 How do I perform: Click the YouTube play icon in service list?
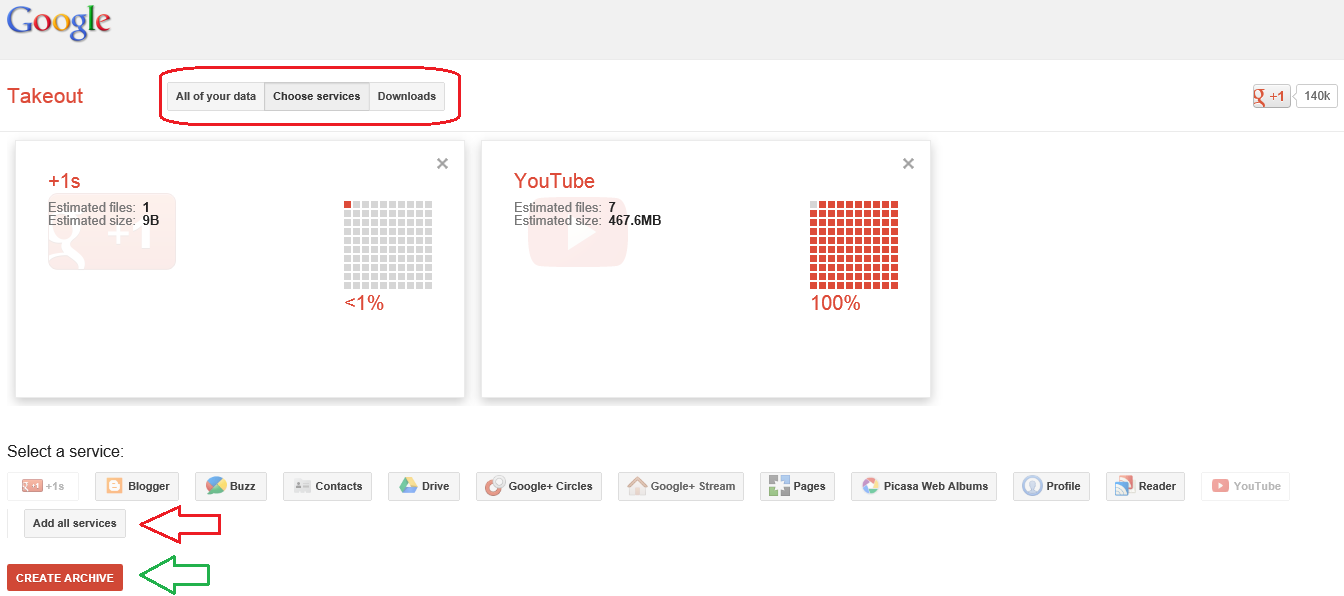click(1220, 486)
